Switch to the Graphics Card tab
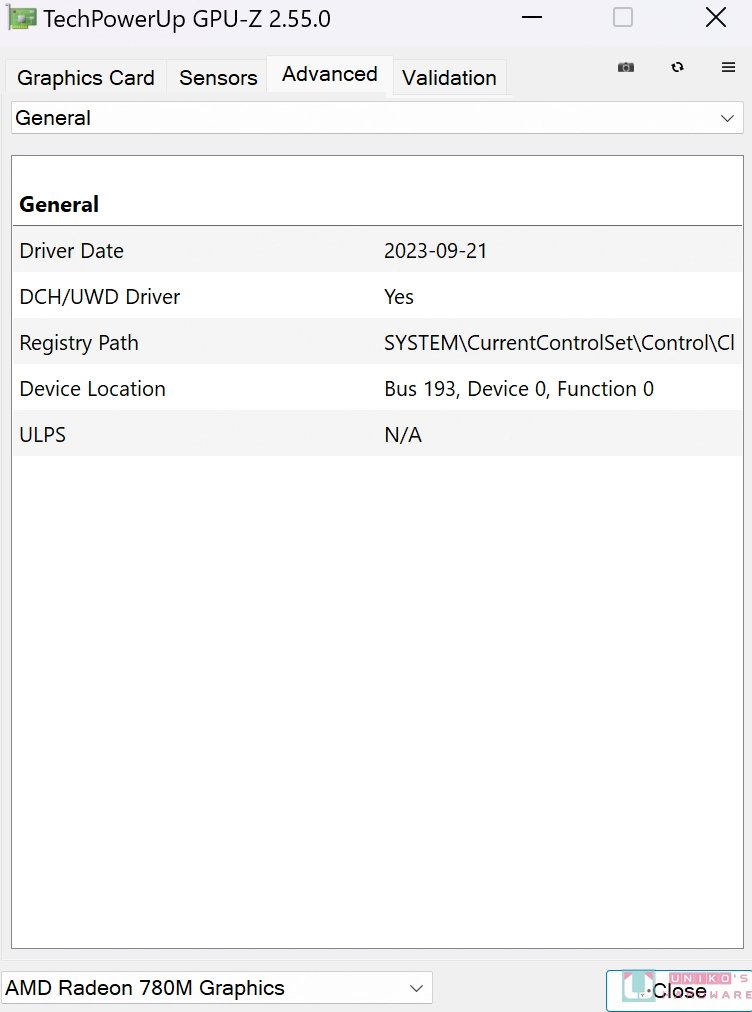This screenshot has height=1012, width=752. point(86,77)
